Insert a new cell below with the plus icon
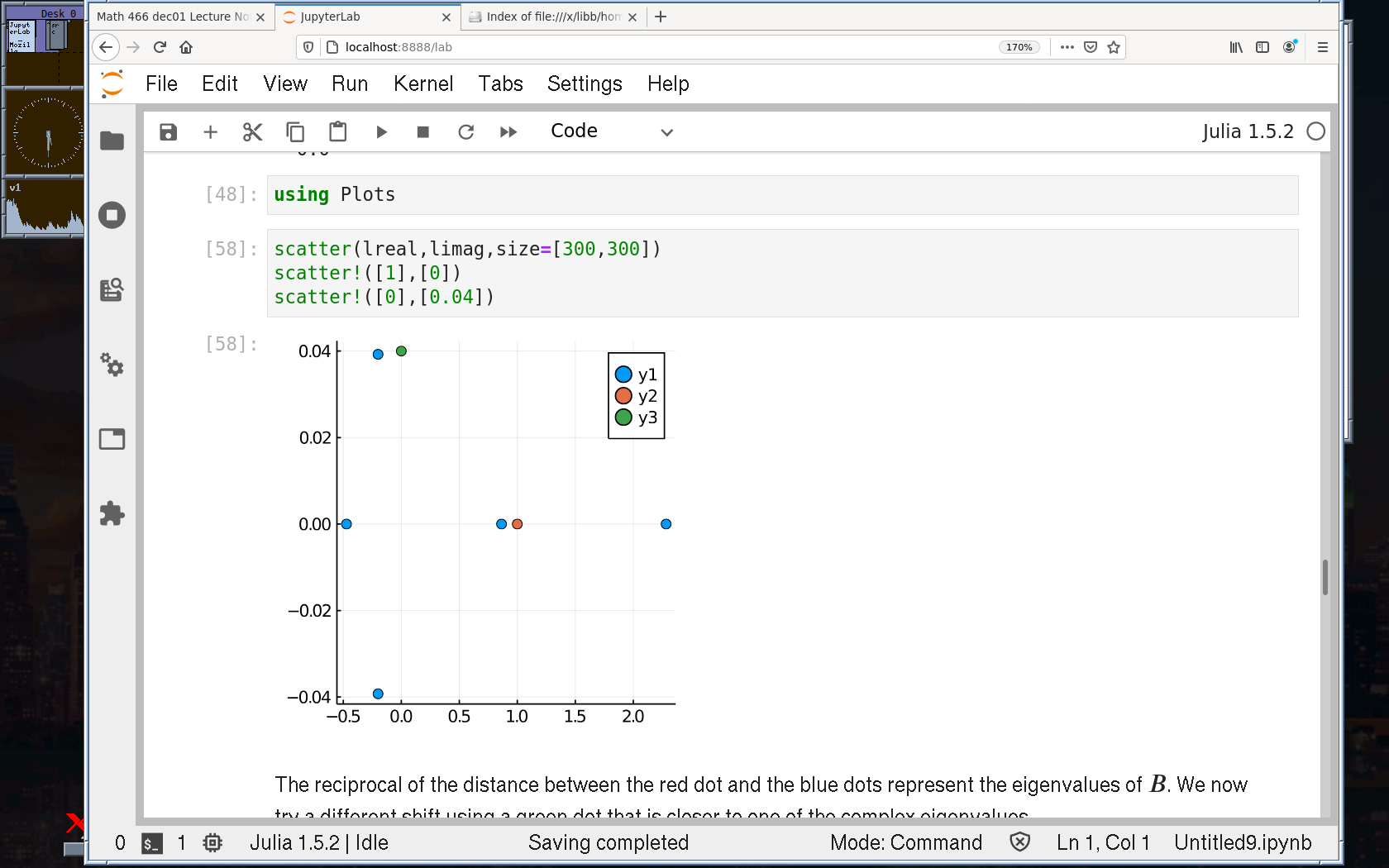 [x=210, y=132]
